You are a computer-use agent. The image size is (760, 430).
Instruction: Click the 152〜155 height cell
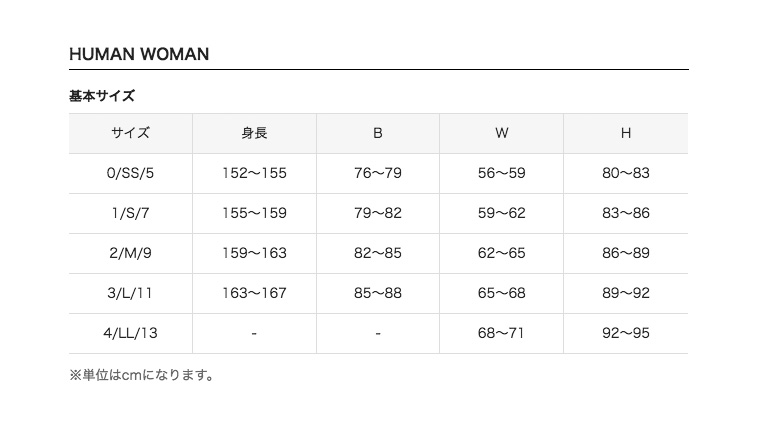click(254, 173)
